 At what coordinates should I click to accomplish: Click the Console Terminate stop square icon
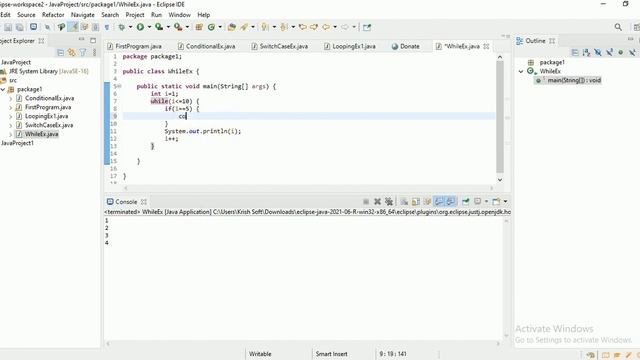pos(366,202)
